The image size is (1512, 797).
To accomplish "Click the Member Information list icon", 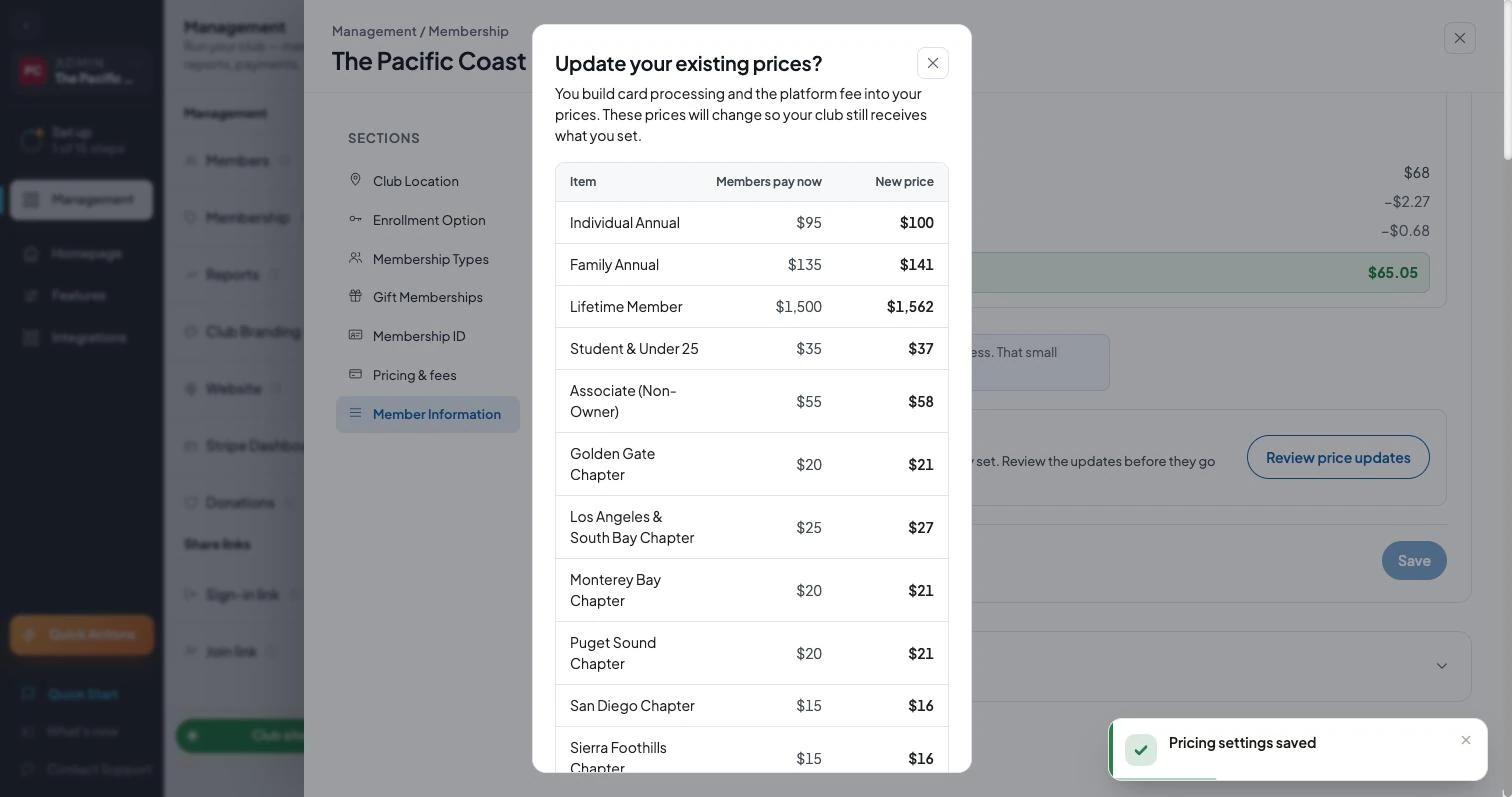I will coord(355,413).
